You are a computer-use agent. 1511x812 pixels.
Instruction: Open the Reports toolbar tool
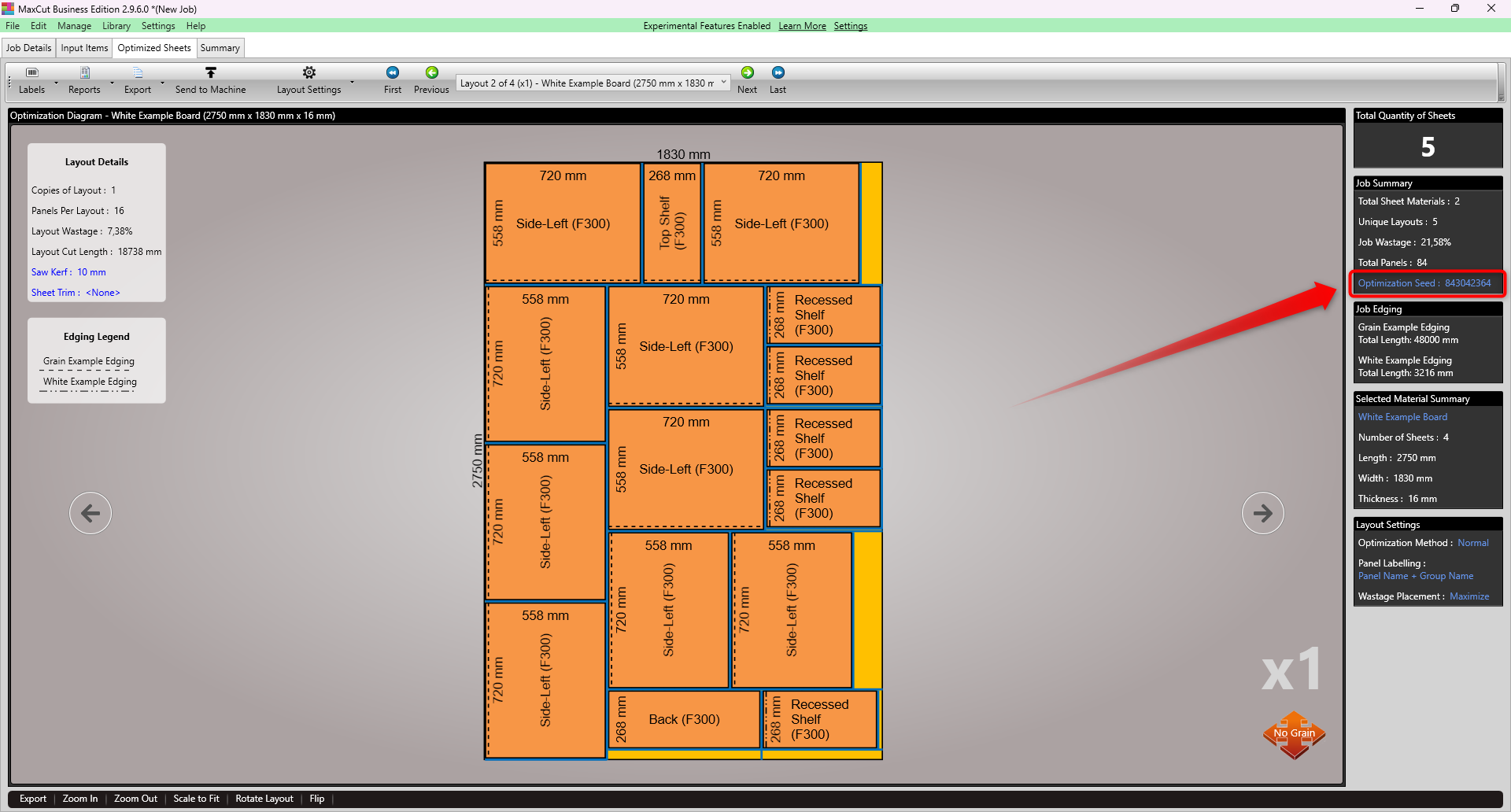[84, 81]
